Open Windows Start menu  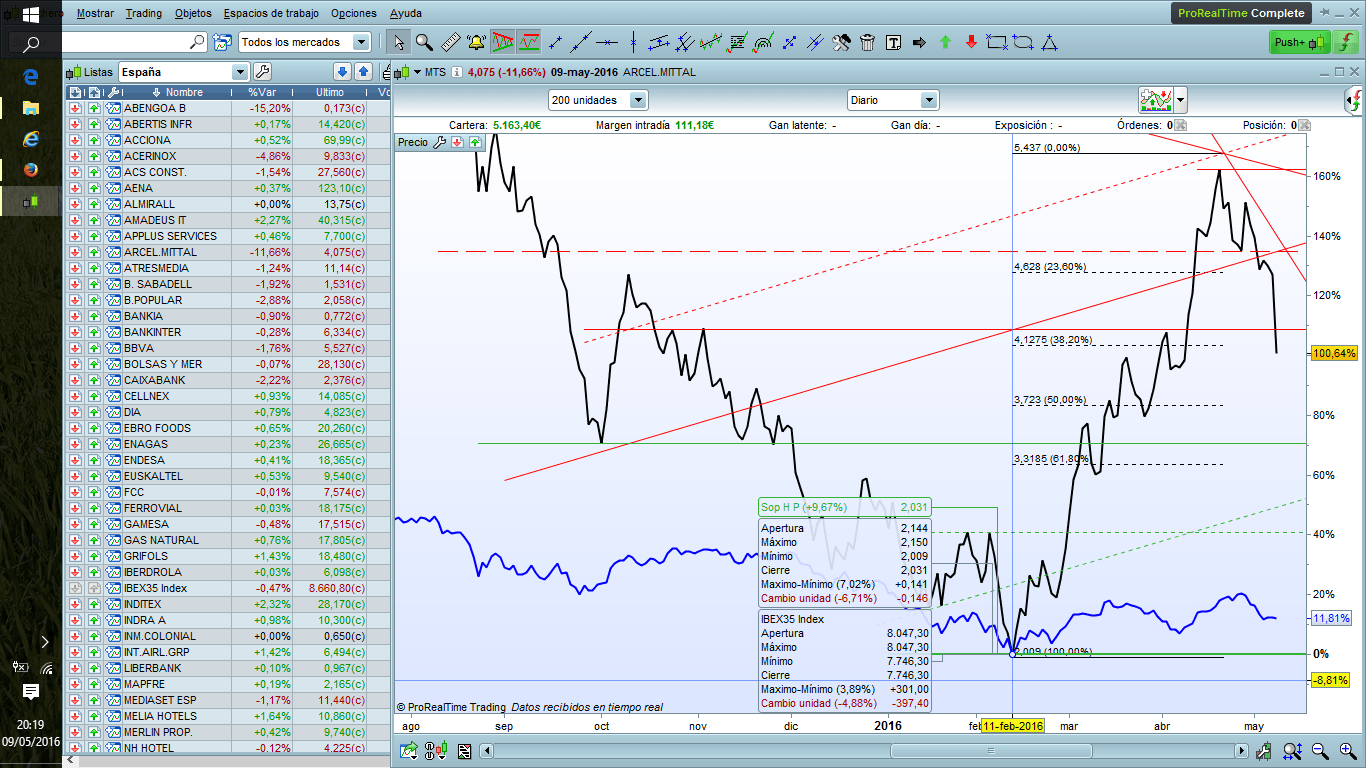[x=30, y=14]
